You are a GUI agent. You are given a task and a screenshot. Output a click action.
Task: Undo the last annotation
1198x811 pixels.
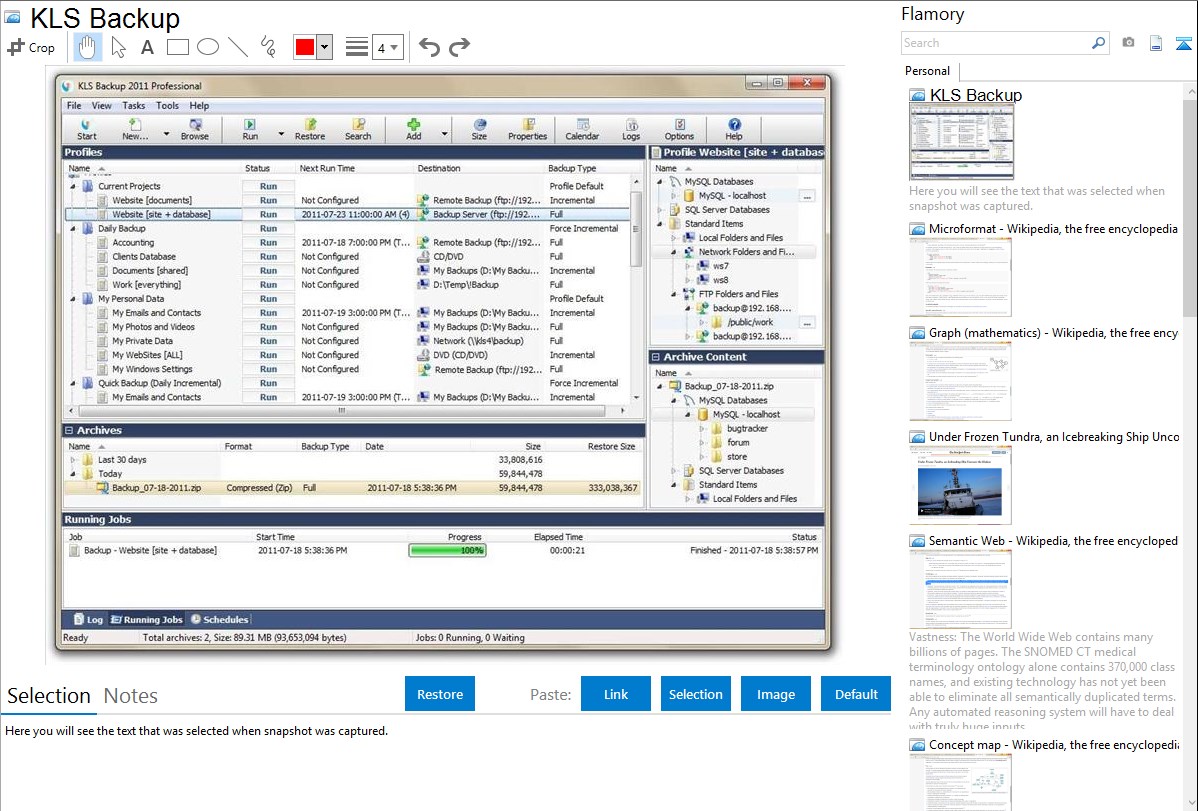click(x=429, y=47)
